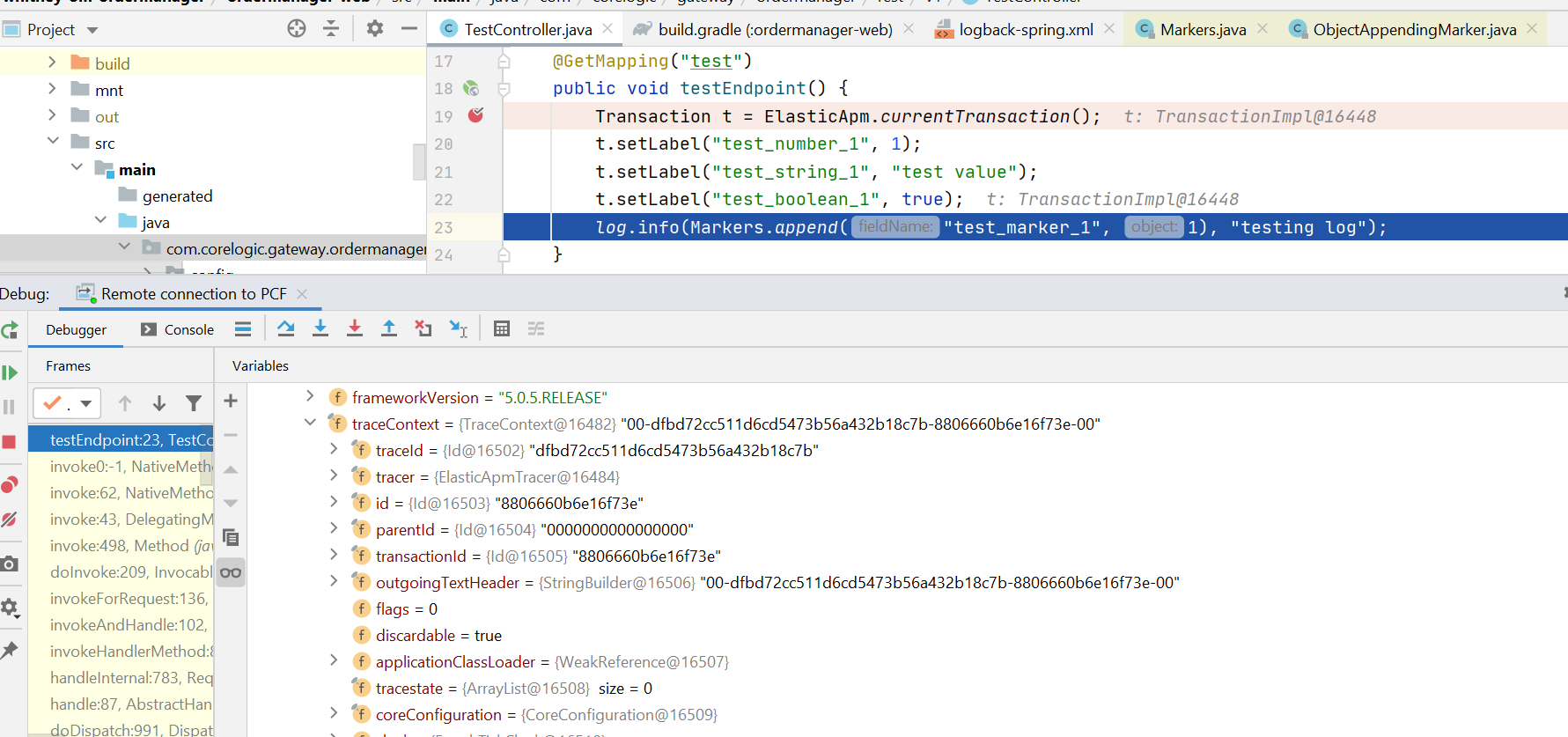This screenshot has height=737, width=1568.
Task: Go to previous frame up arrow
Action: [125, 403]
